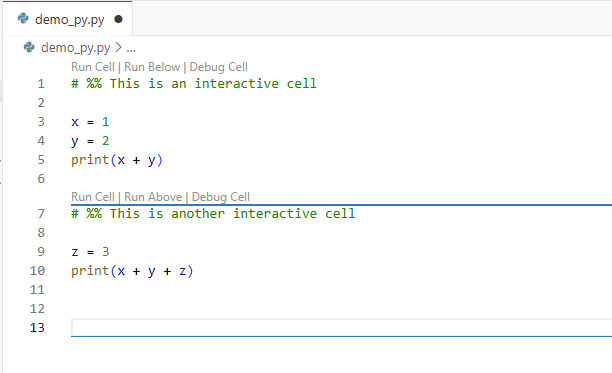Click into the empty active line 13

[342, 328]
